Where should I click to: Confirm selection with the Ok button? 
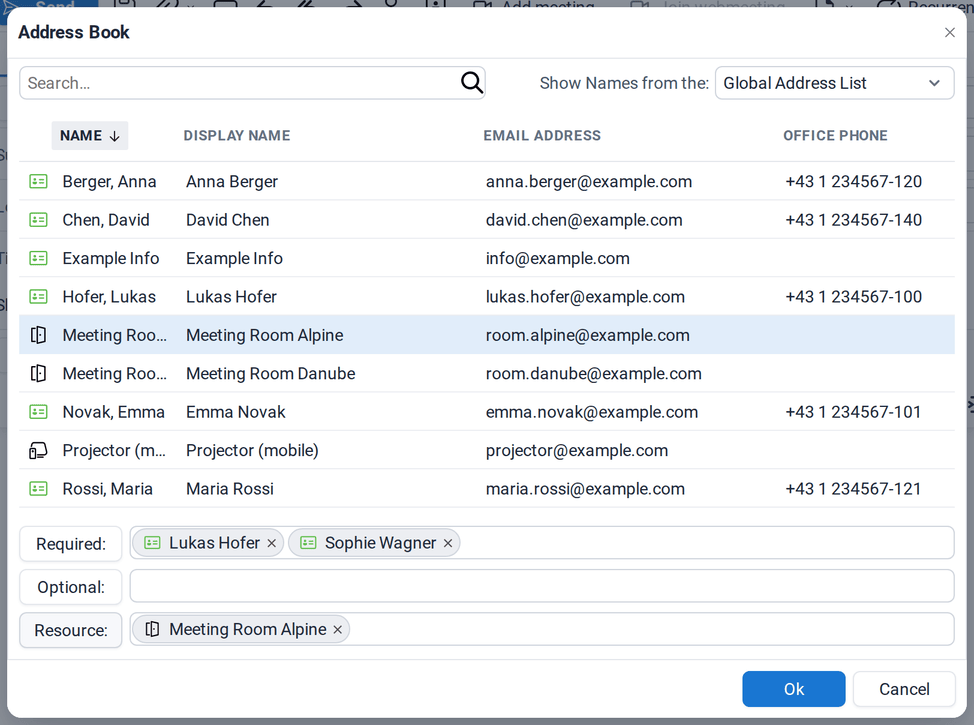tap(793, 689)
